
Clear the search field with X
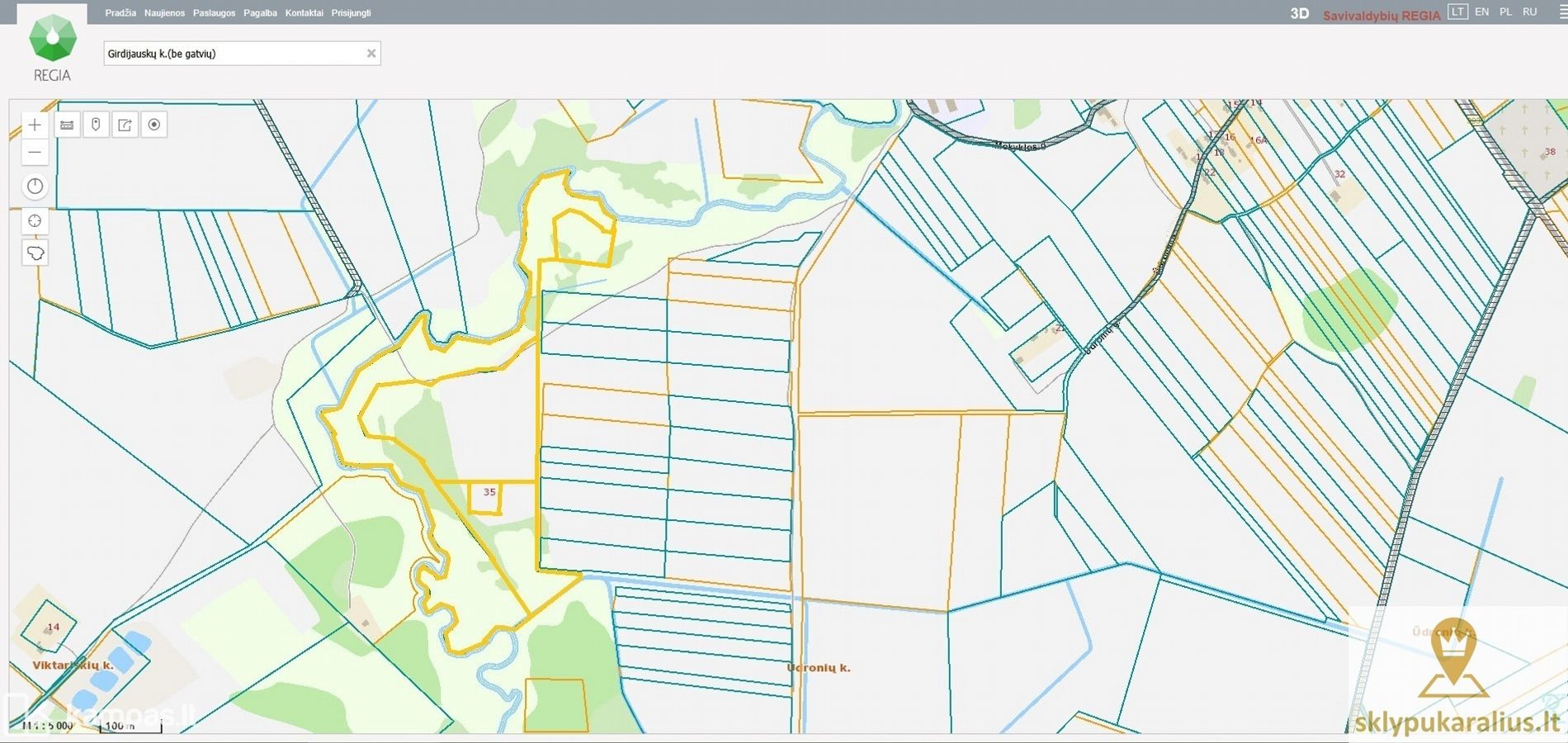pos(371,54)
